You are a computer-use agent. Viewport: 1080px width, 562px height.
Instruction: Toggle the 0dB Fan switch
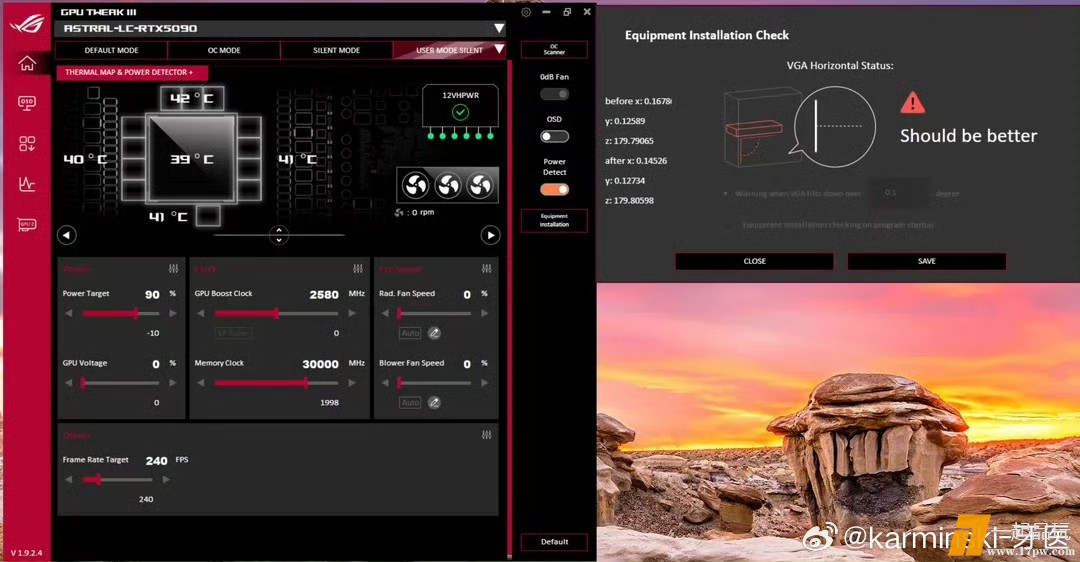click(x=554, y=94)
